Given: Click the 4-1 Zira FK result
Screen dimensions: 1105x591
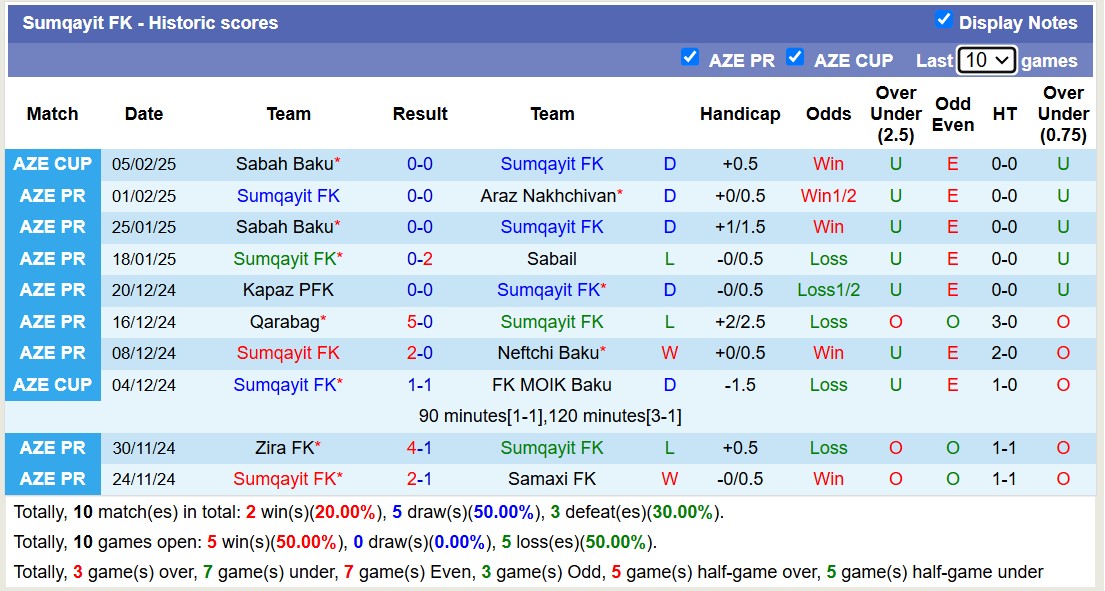Looking at the screenshot, I should pyautogui.click(x=420, y=448).
